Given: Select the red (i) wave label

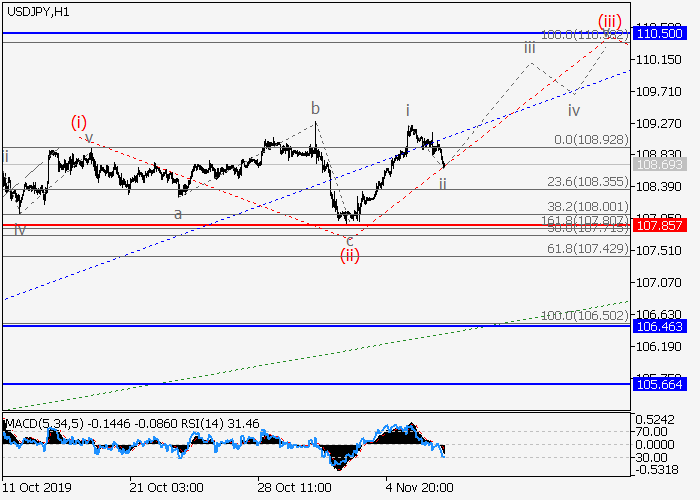Looking at the screenshot, I should point(79,122).
